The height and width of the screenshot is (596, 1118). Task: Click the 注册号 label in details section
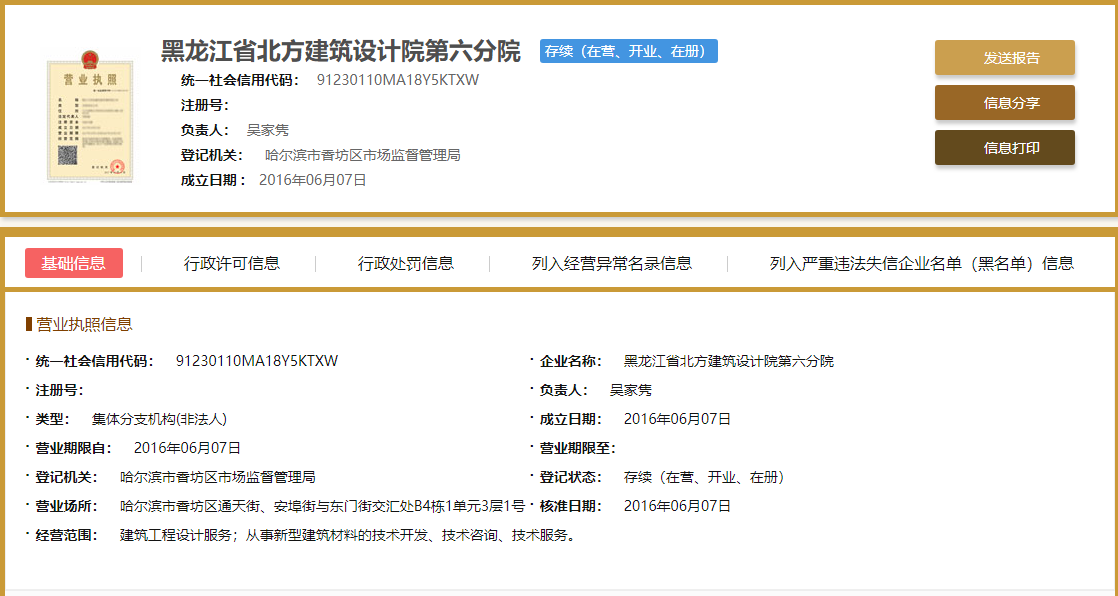tap(59, 390)
